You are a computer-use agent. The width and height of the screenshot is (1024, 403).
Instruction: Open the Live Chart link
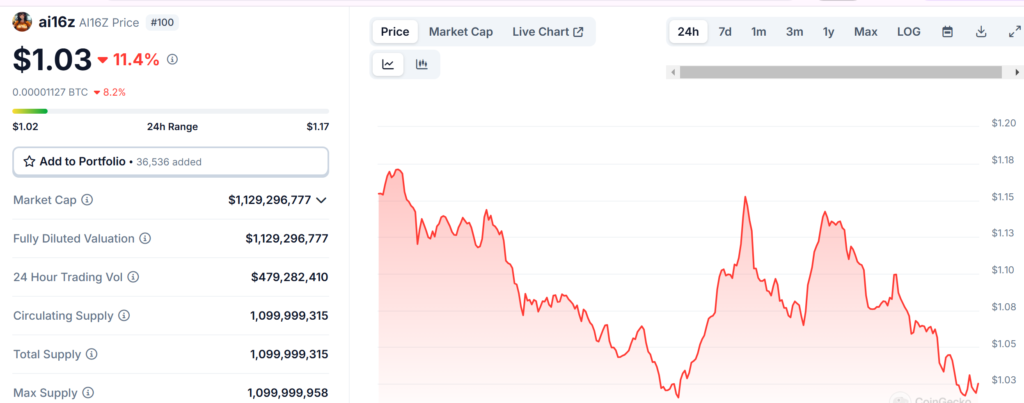coord(547,32)
